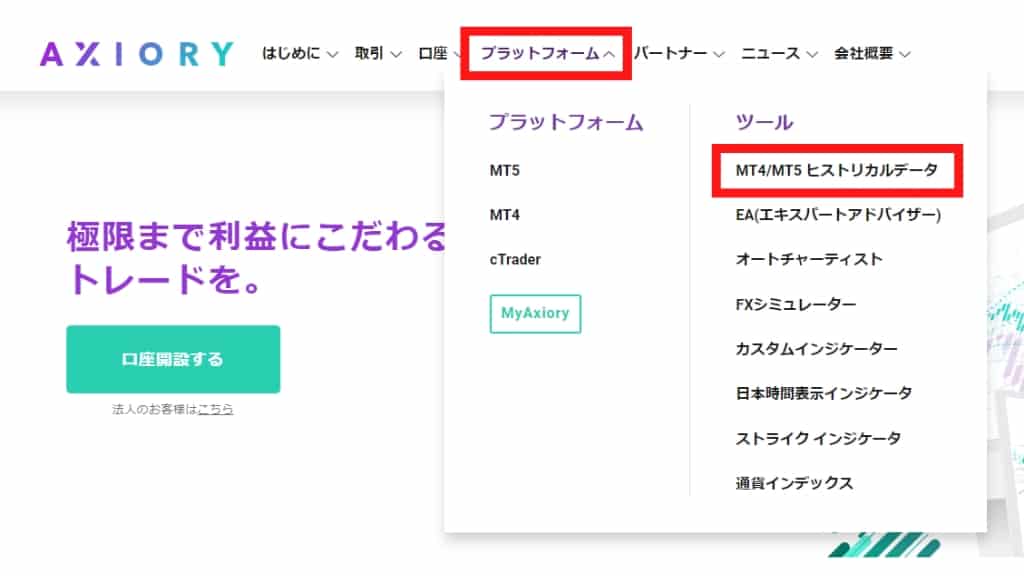Open FXシミュレーター

tap(795, 304)
